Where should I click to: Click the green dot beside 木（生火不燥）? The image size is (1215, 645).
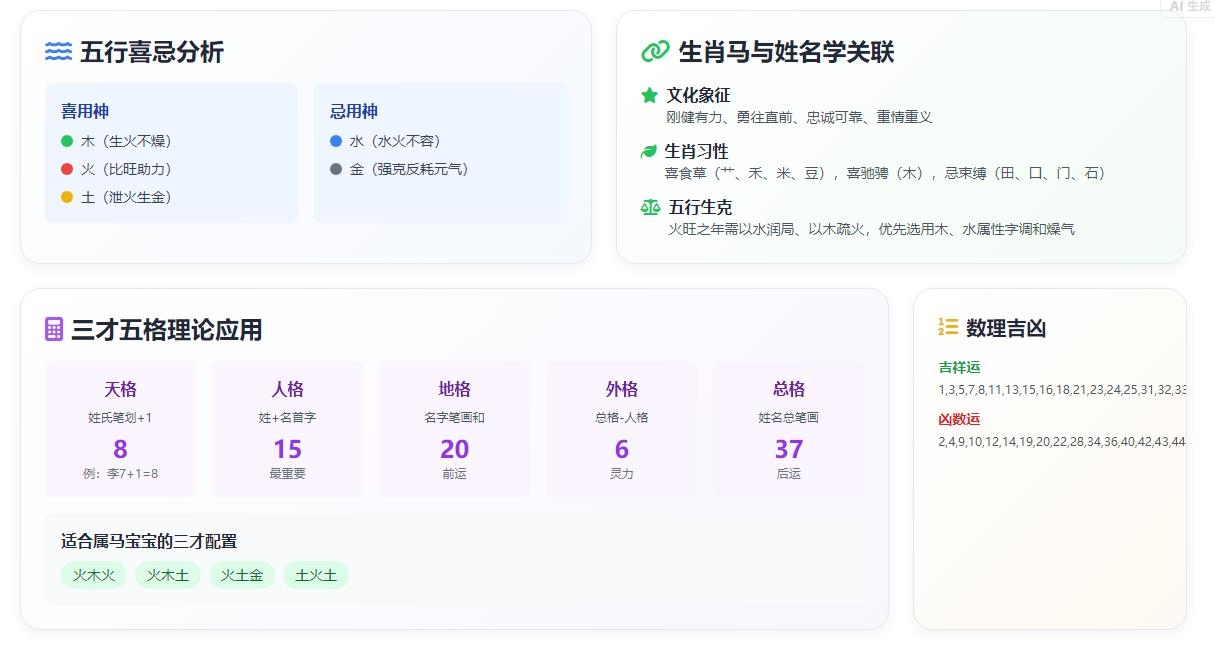[x=67, y=141]
